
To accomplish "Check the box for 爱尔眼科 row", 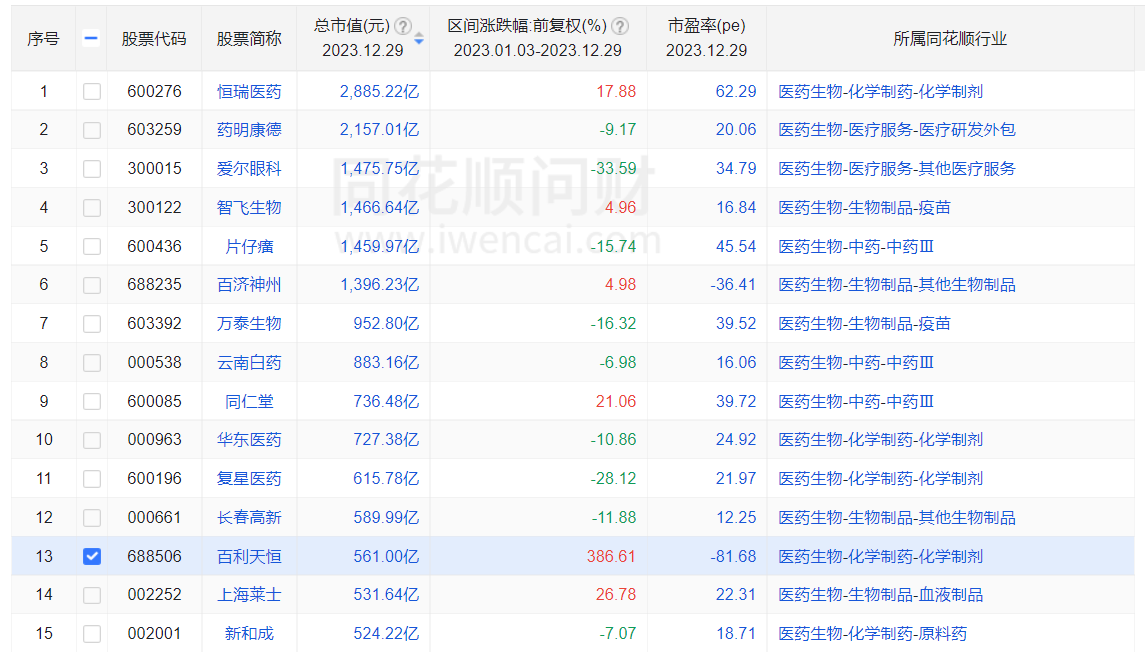I will pyautogui.click(x=92, y=169).
